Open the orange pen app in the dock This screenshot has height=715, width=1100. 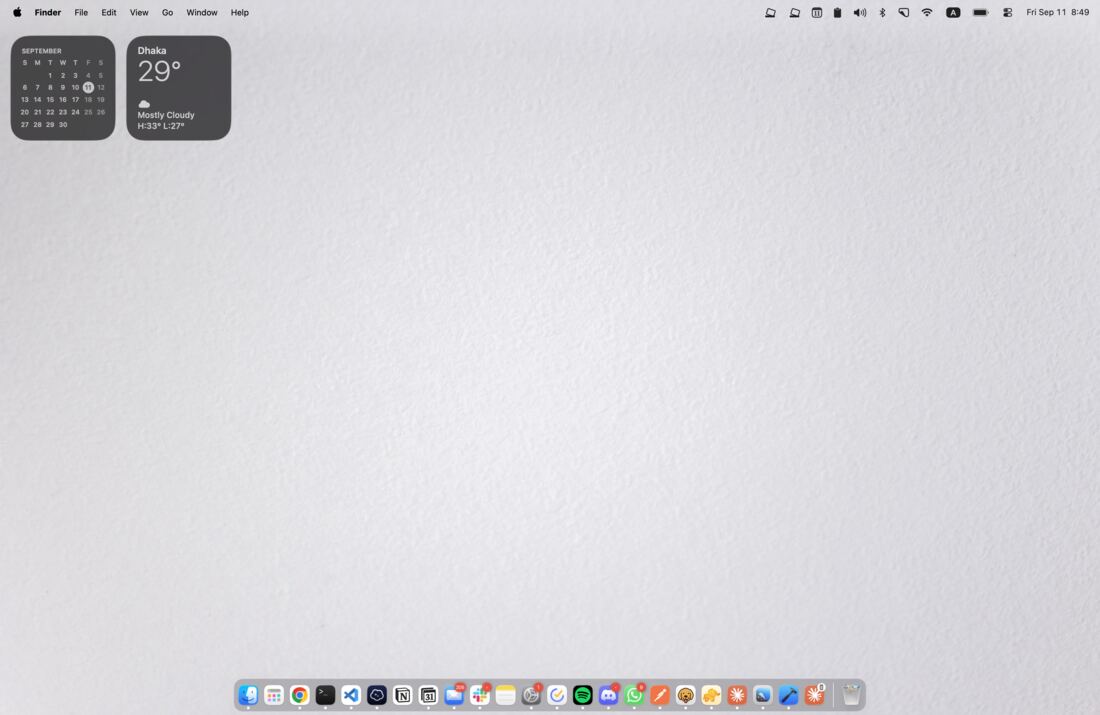tap(659, 695)
